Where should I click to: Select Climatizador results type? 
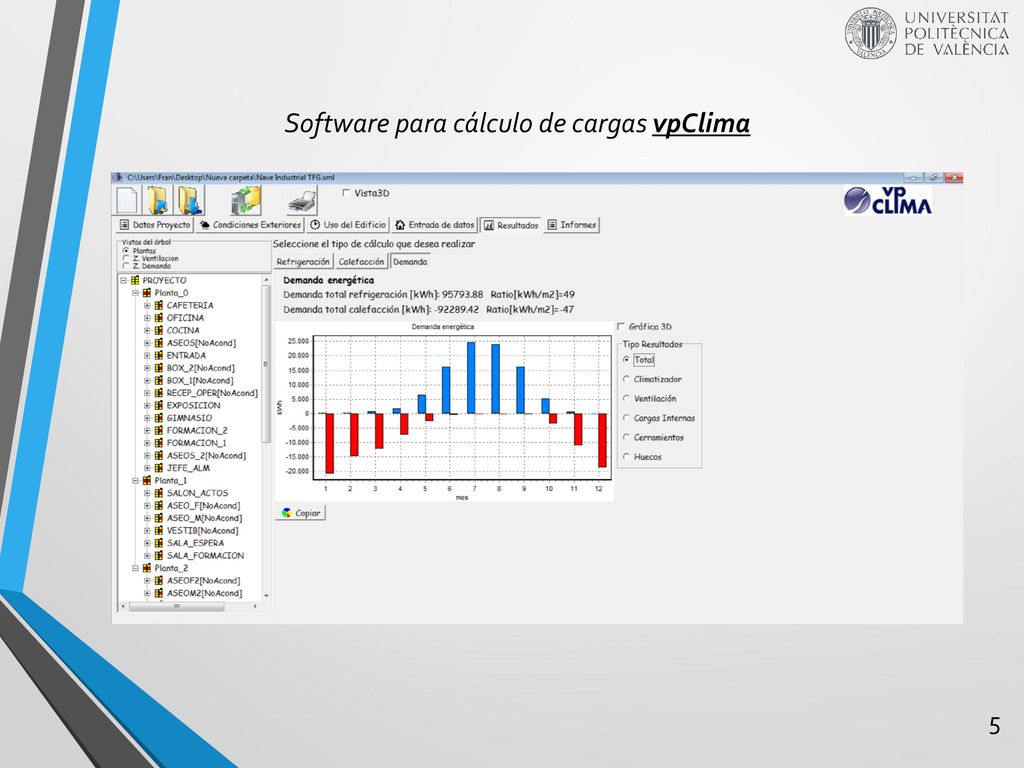(x=626, y=379)
